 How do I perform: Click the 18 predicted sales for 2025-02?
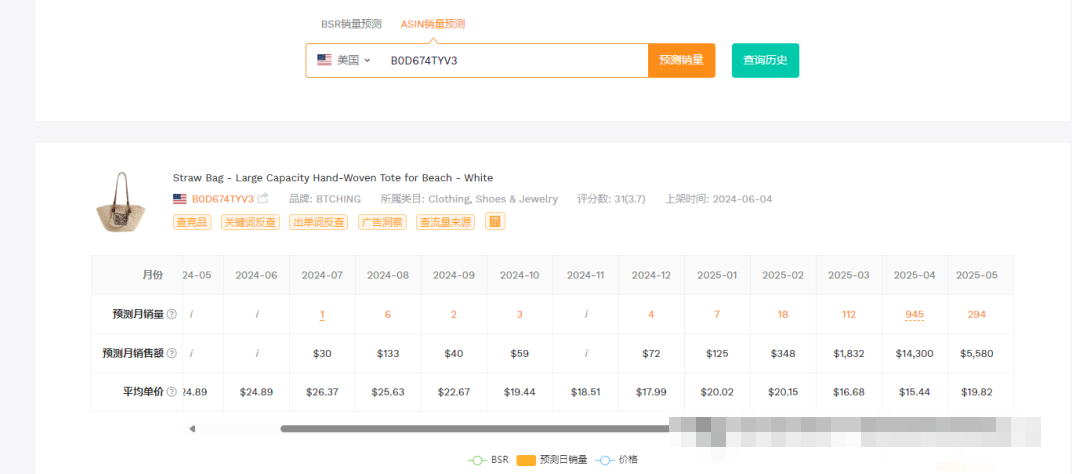click(x=783, y=315)
